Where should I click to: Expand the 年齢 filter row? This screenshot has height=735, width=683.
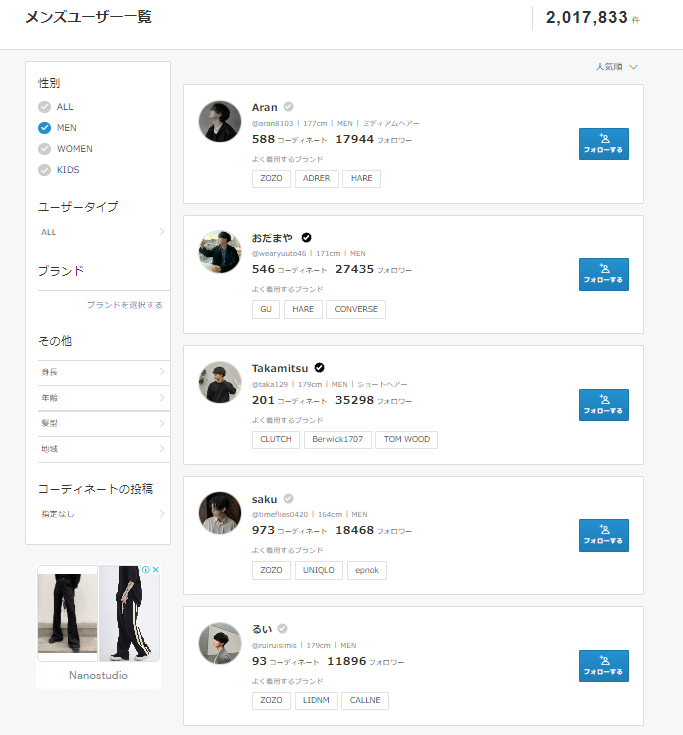104,398
